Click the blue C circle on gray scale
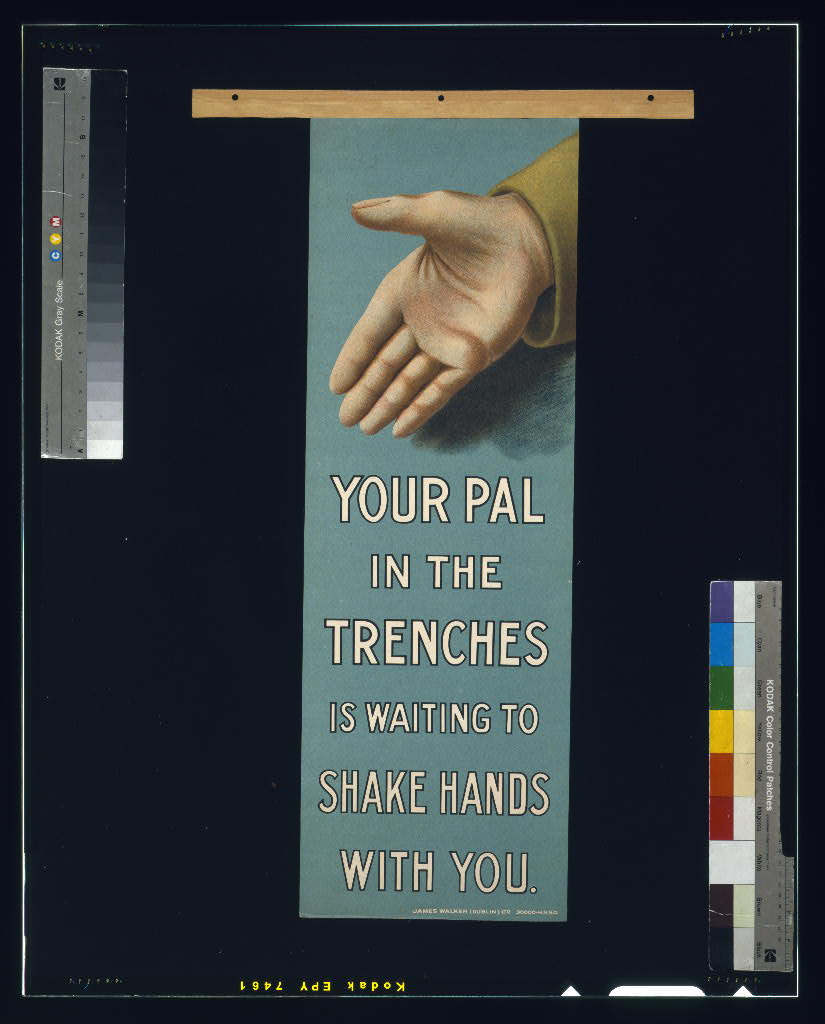Viewport: 825px width, 1024px height. (x=56, y=256)
